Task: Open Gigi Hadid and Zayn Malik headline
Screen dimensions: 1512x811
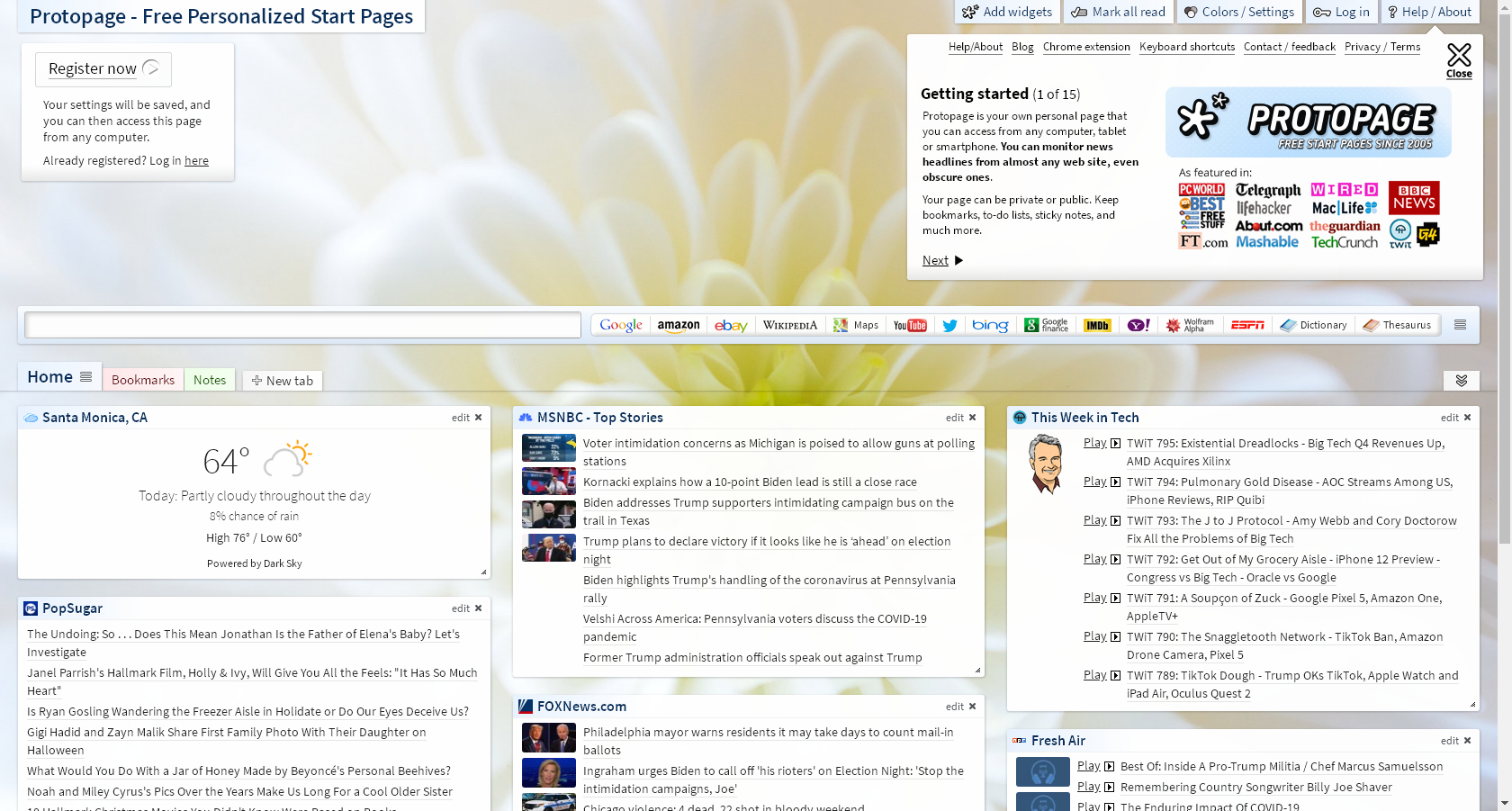Action: [227, 742]
